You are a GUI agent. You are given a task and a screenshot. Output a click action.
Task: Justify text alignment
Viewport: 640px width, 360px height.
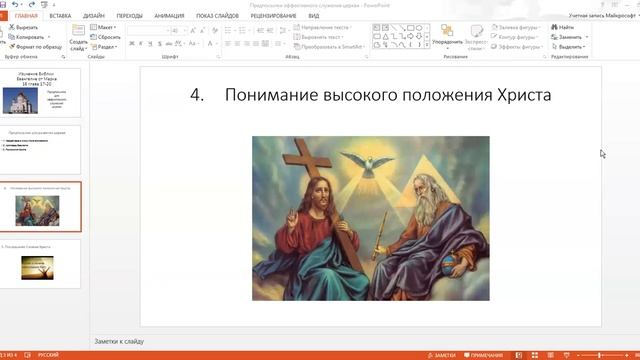[x=256, y=44]
